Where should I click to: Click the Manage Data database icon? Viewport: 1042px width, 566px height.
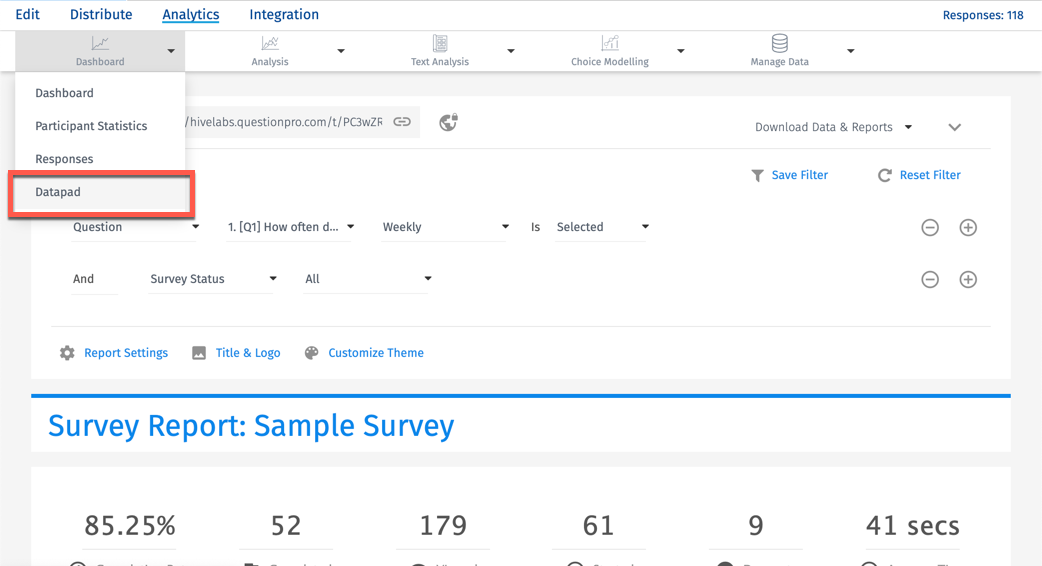pyautogui.click(x=779, y=43)
